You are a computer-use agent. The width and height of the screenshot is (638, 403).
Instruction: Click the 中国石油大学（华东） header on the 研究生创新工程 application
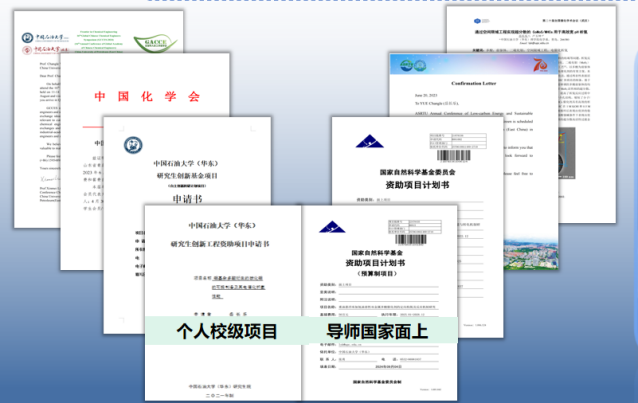pos(222,226)
